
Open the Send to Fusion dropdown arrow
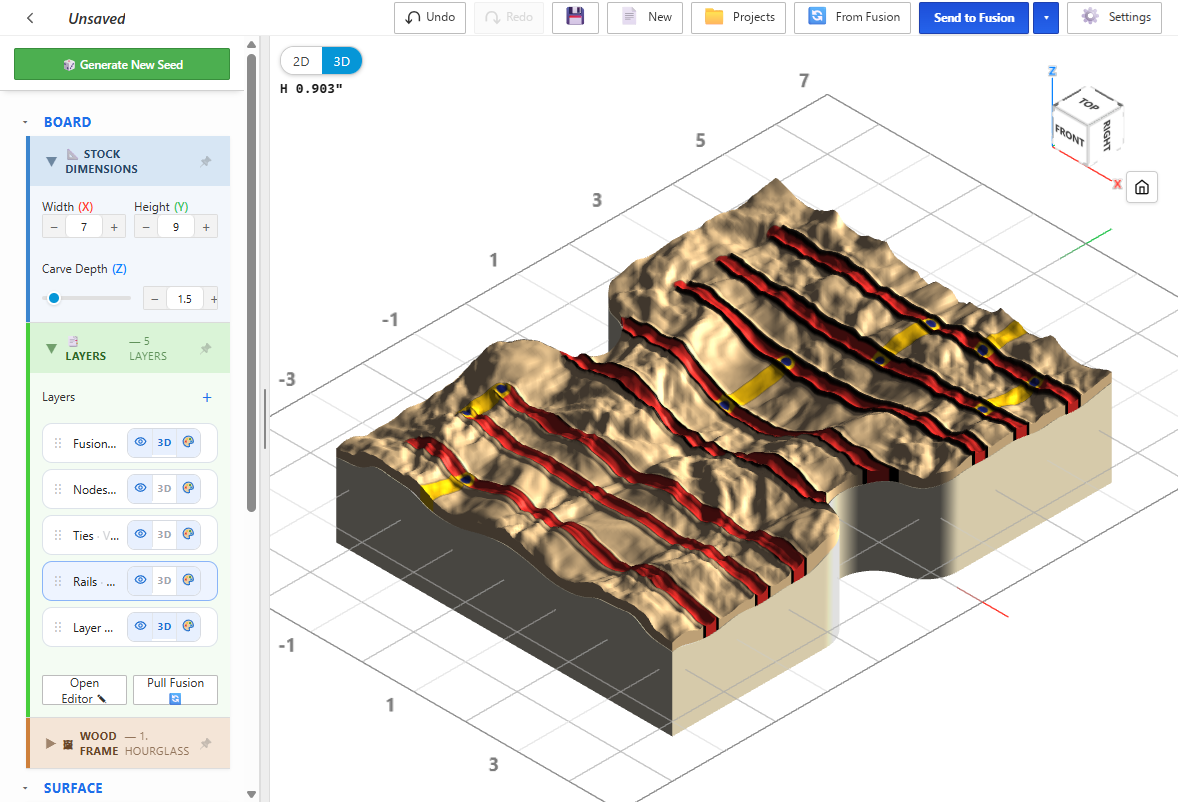[1047, 18]
